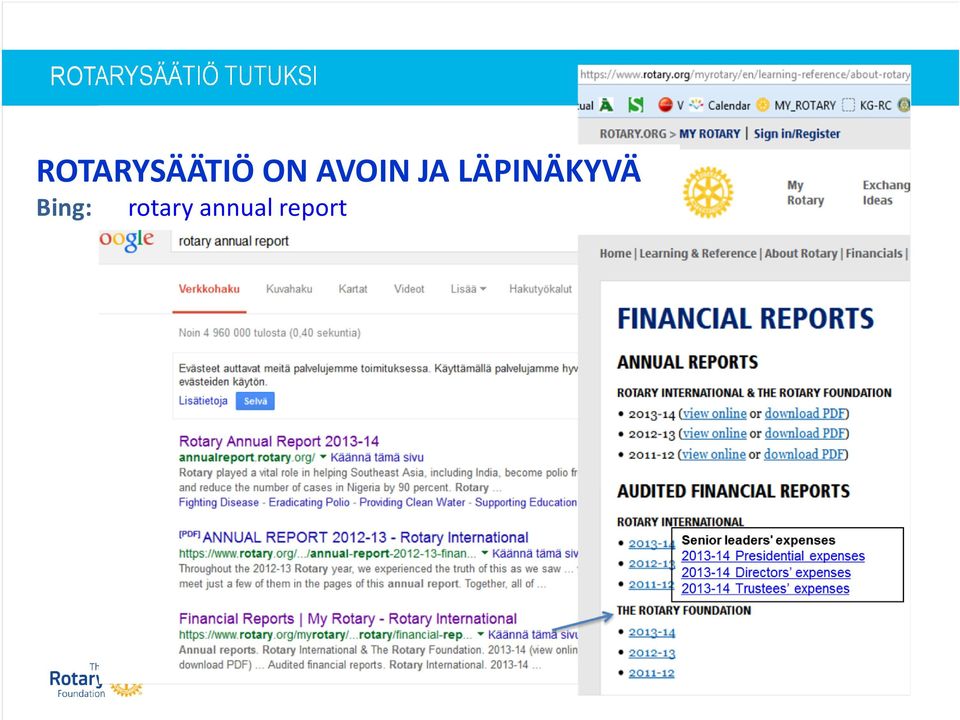Click the MY ROTARY header link
Viewport: 960px width, 720px height.
pyautogui.click(x=710, y=133)
